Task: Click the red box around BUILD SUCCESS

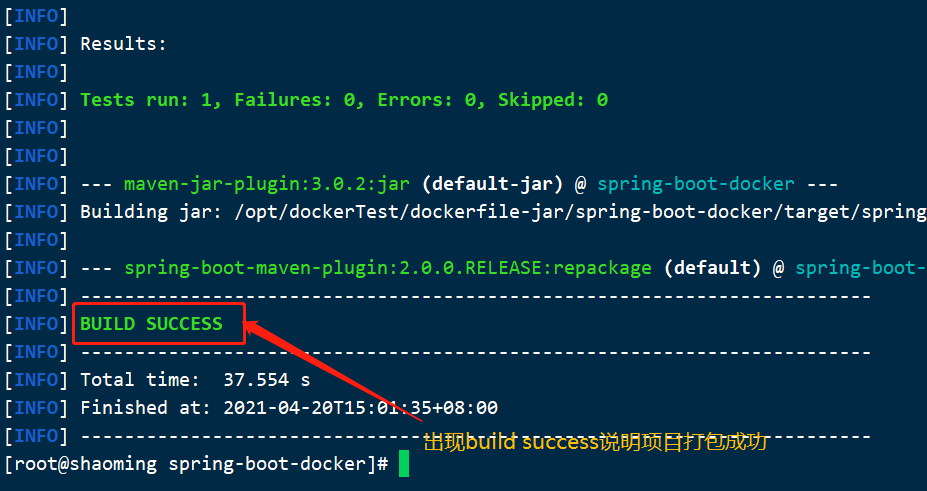Action: [159, 323]
